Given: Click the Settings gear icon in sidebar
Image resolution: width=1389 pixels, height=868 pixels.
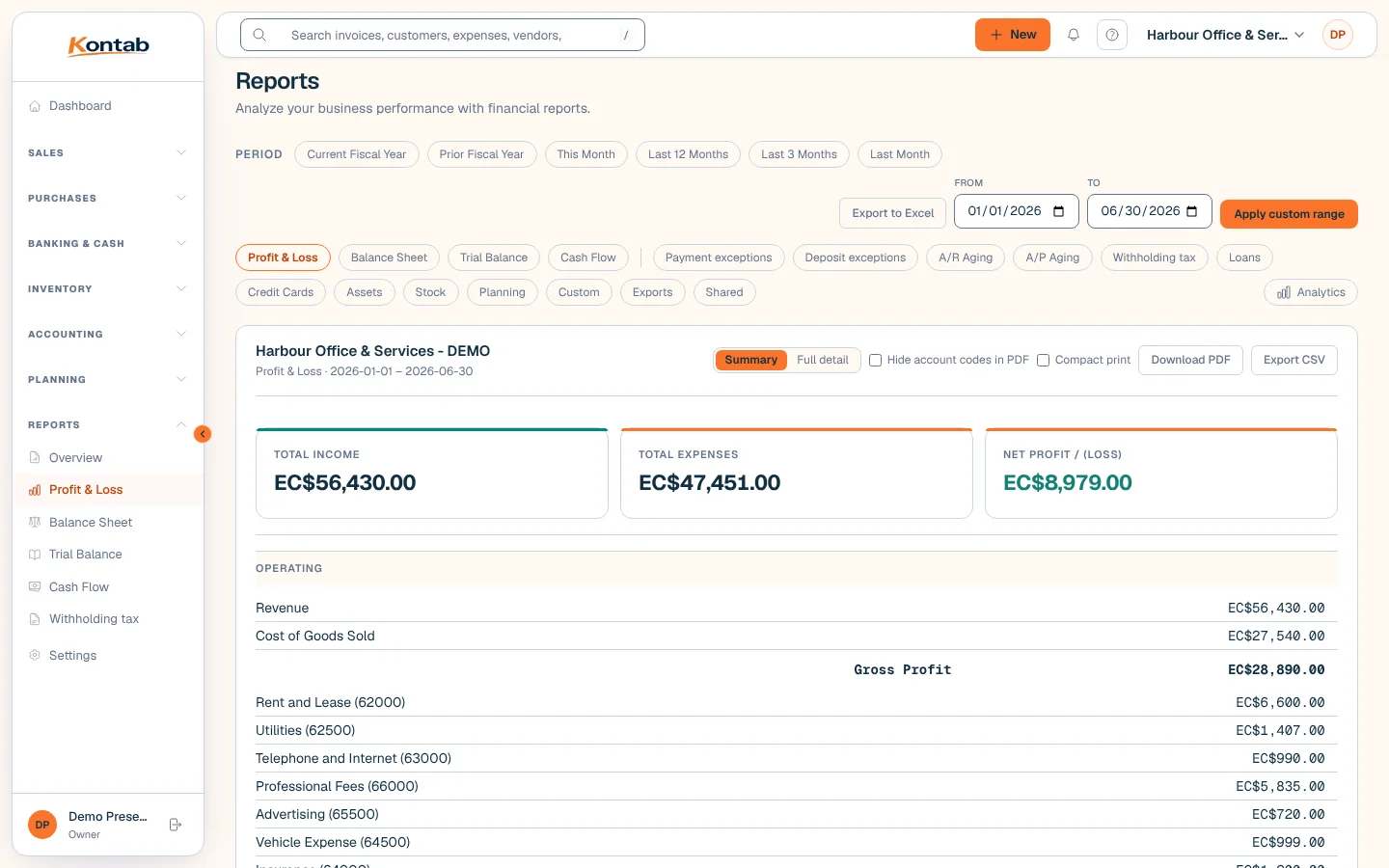Looking at the screenshot, I should (35, 656).
